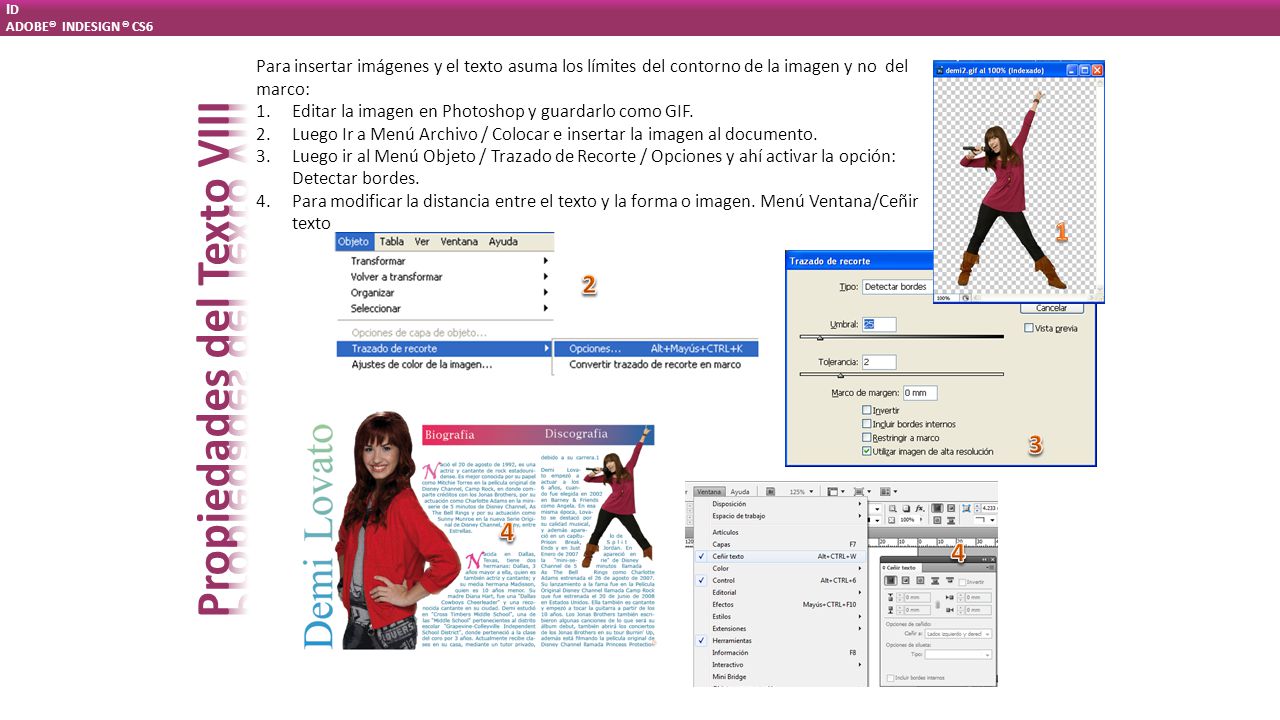Check Incluir bordes internos in Trazado de recorte
This screenshot has height=720, width=1280.
[867, 424]
